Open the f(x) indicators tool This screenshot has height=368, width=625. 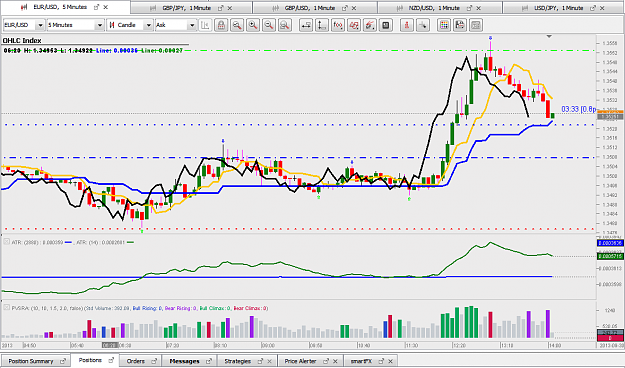click(338, 25)
